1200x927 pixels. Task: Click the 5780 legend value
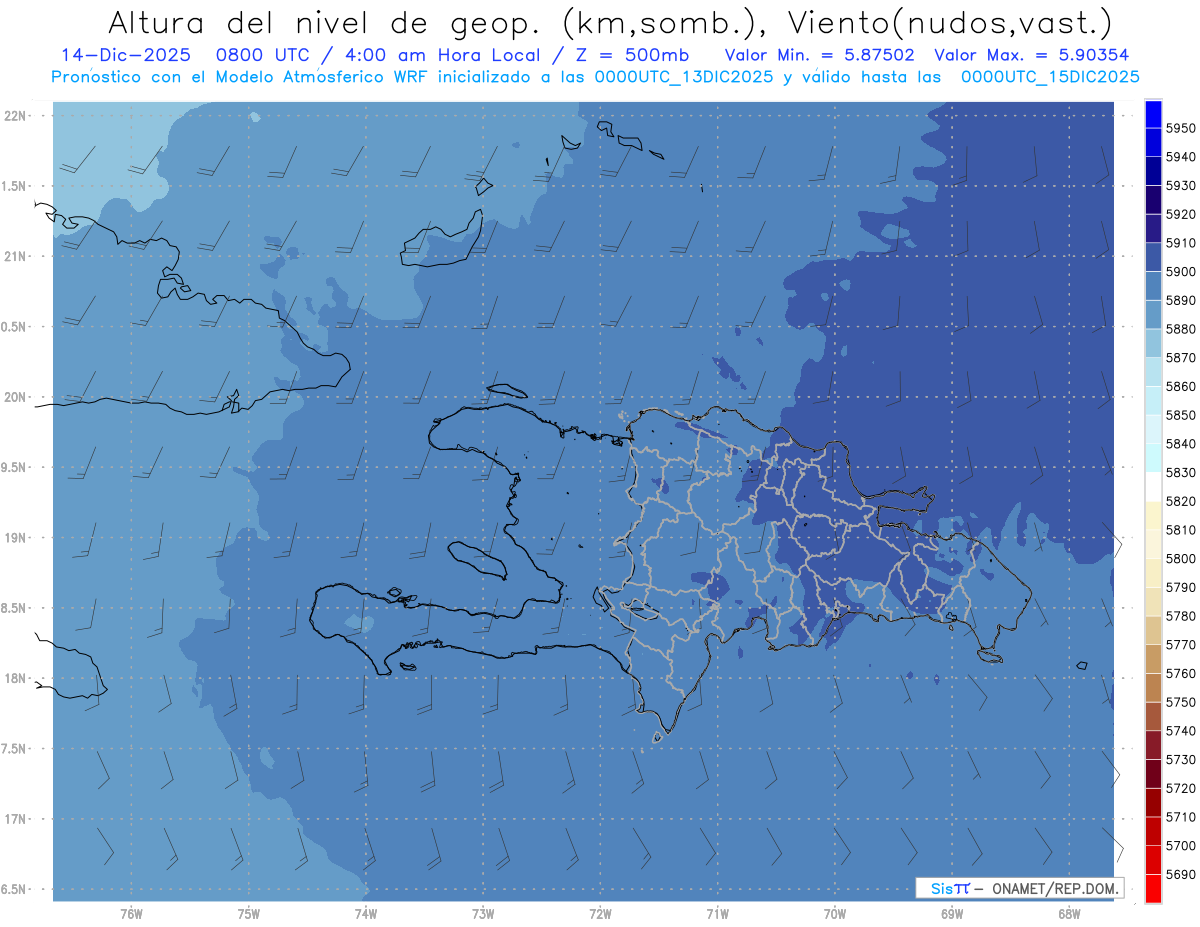coord(1180,616)
